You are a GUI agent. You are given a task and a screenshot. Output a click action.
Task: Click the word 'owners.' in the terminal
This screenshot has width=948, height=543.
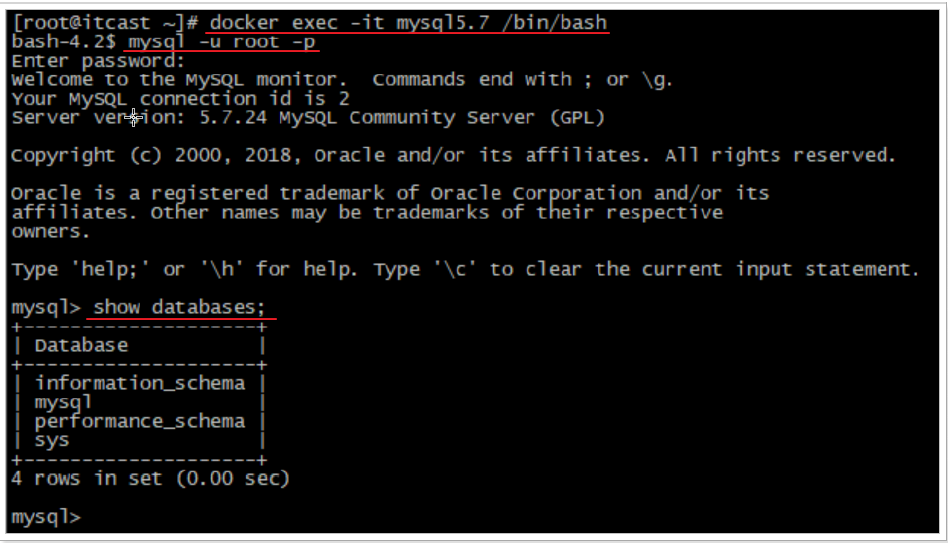(x=50, y=231)
